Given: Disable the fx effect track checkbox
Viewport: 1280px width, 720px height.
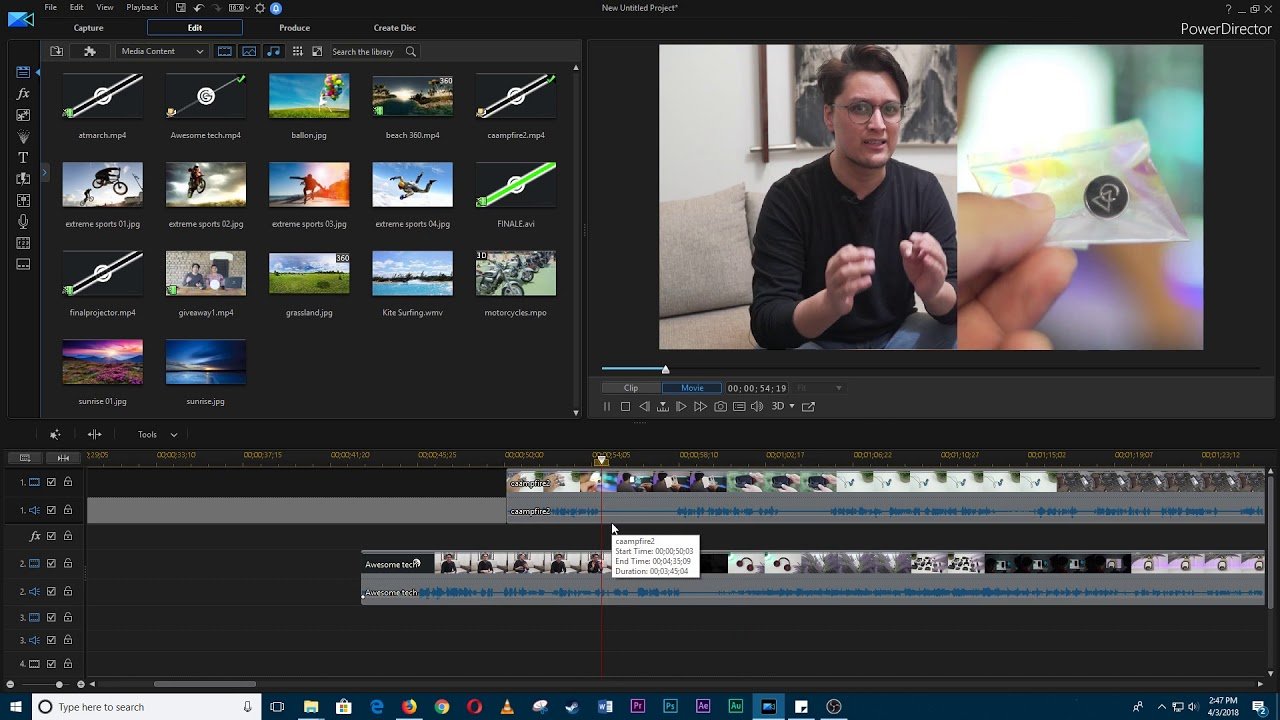Looking at the screenshot, I should [51, 537].
